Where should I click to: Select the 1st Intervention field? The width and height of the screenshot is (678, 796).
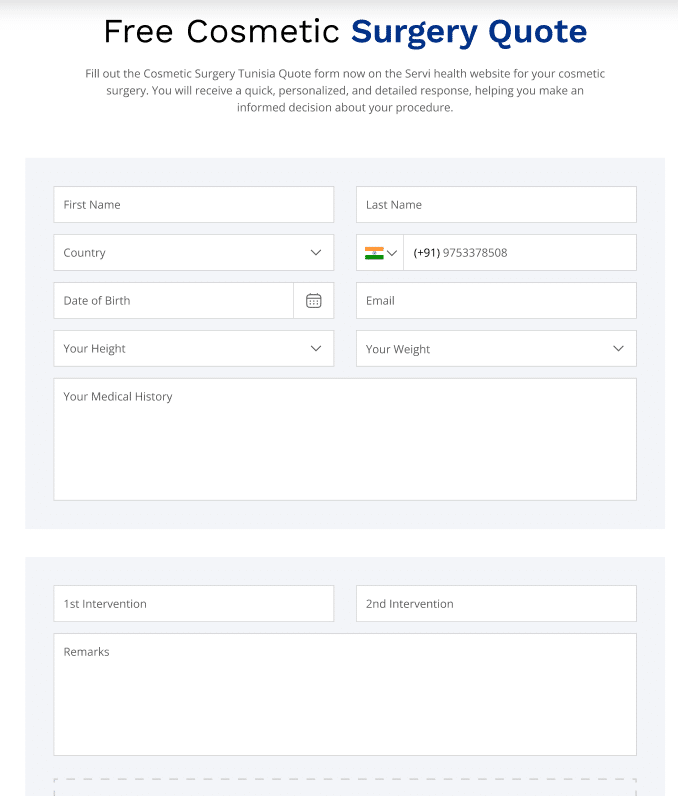(x=194, y=604)
